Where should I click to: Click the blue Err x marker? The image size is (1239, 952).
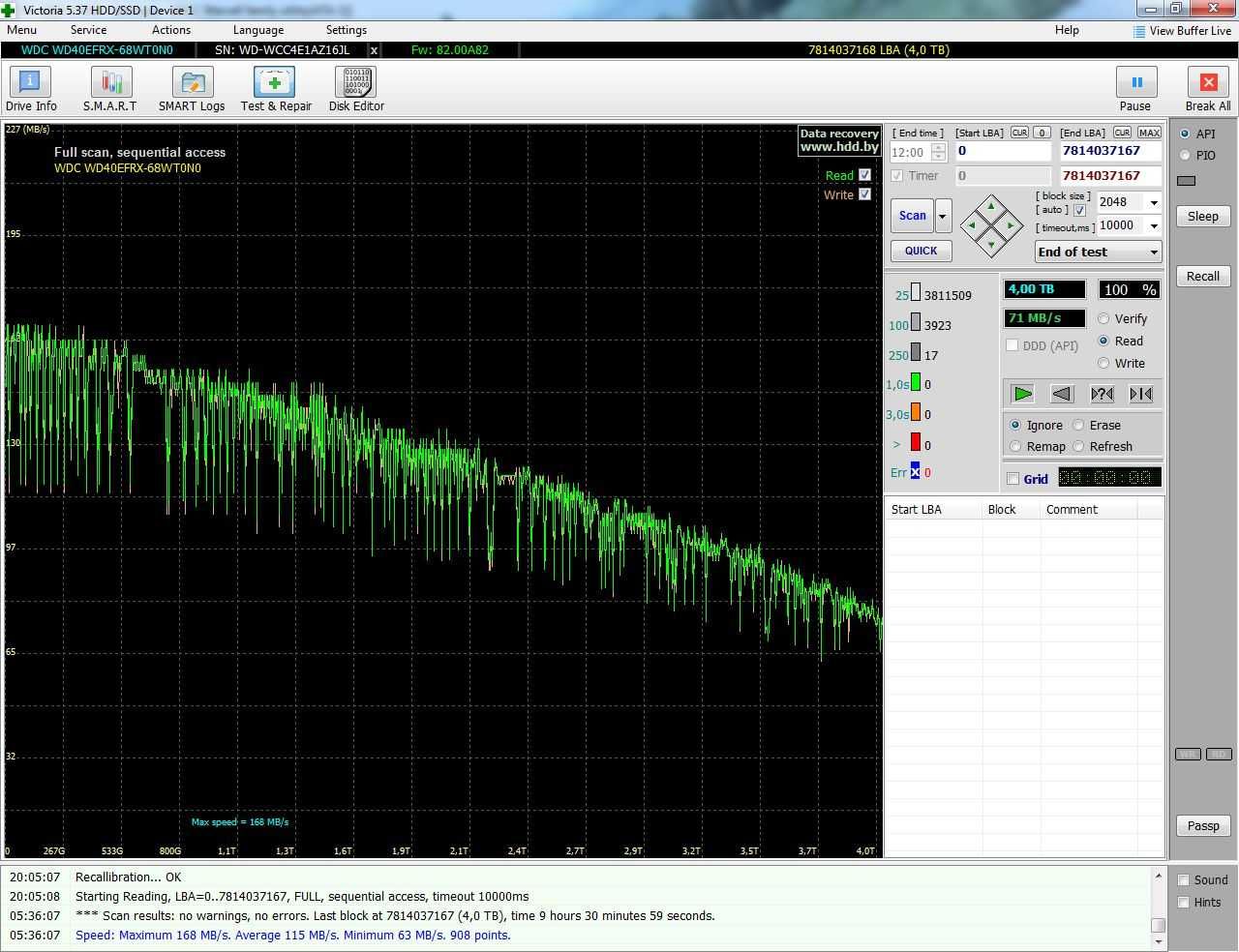click(x=915, y=472)
